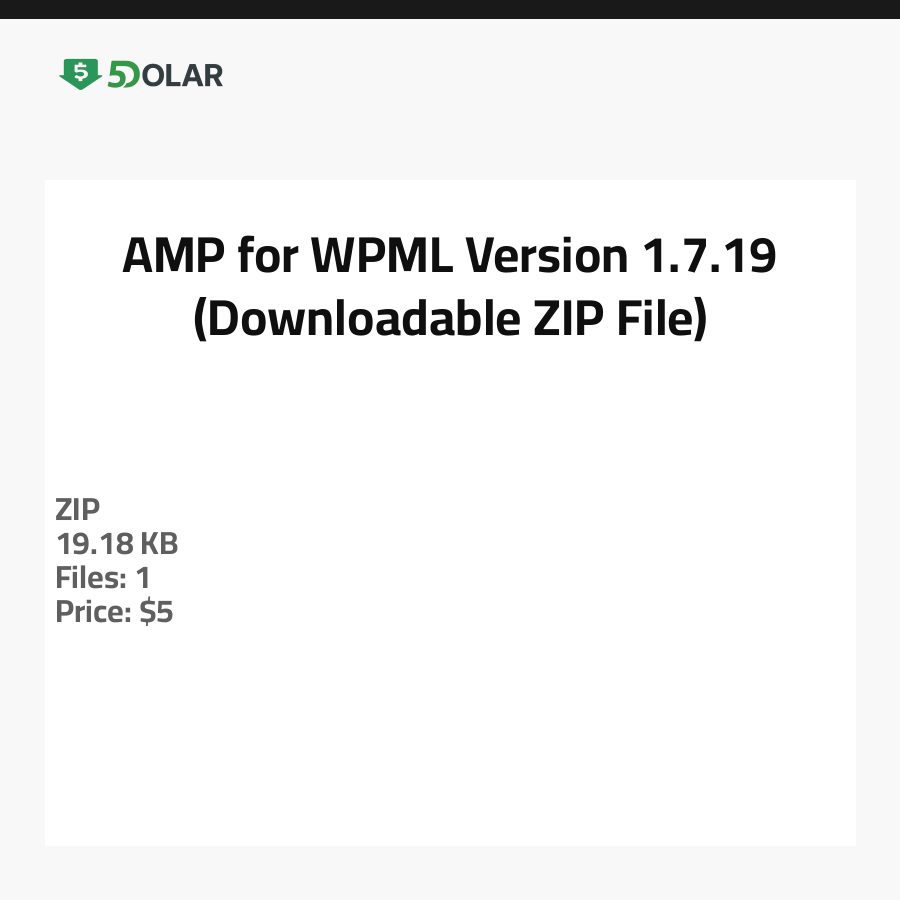Click the "$5" price value
This screenshot has width=900, height=900.
click(x=156, y=612)
